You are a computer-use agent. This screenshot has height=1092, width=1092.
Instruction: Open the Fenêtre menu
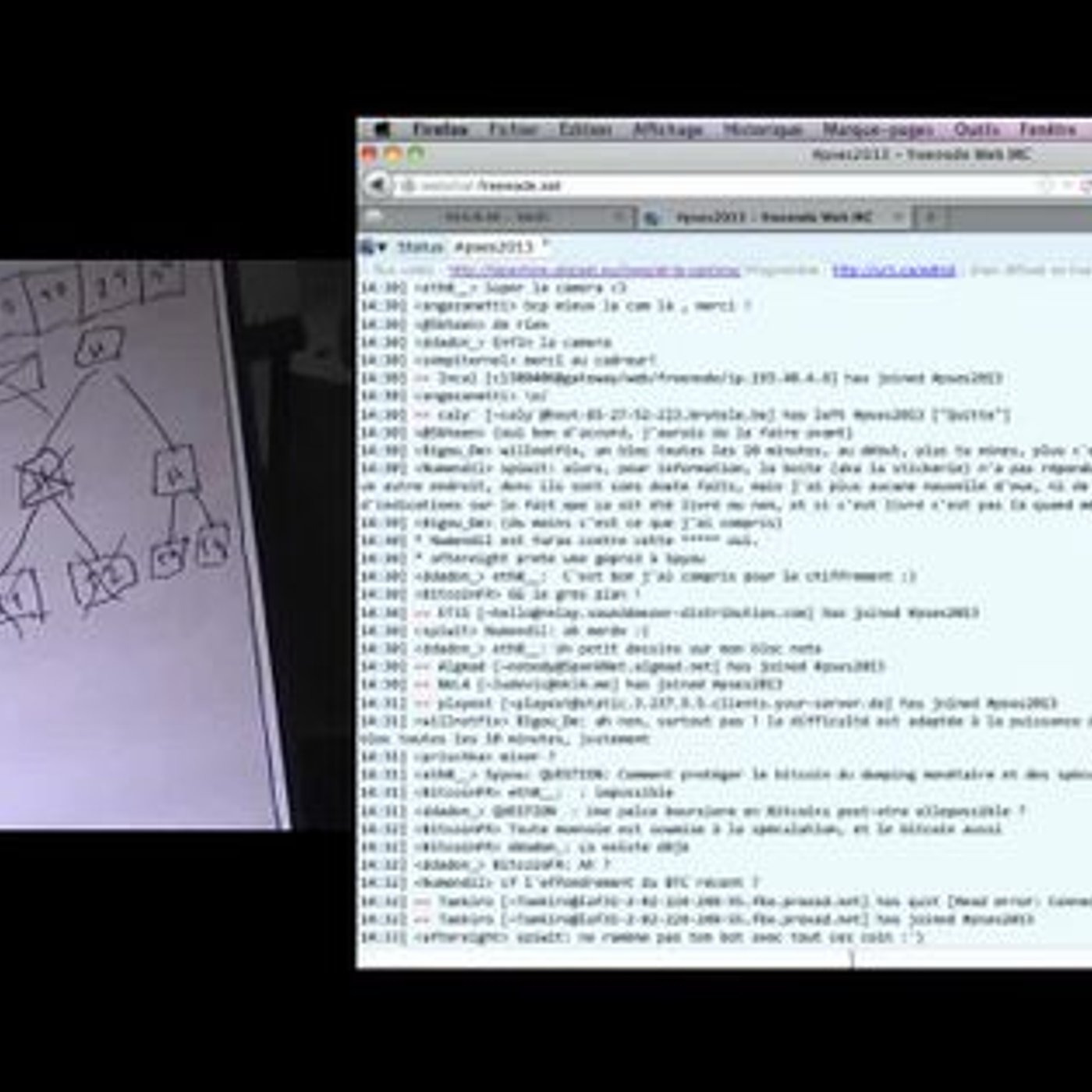pyautogui.click(x=1048, y=129)
